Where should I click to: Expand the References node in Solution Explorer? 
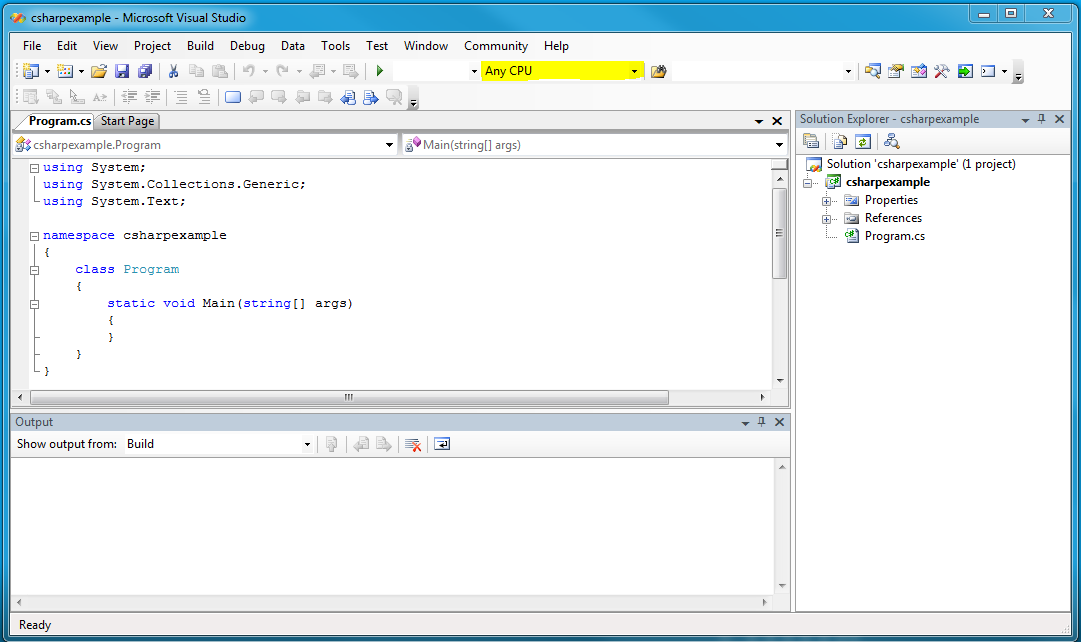tap(826, 219)
